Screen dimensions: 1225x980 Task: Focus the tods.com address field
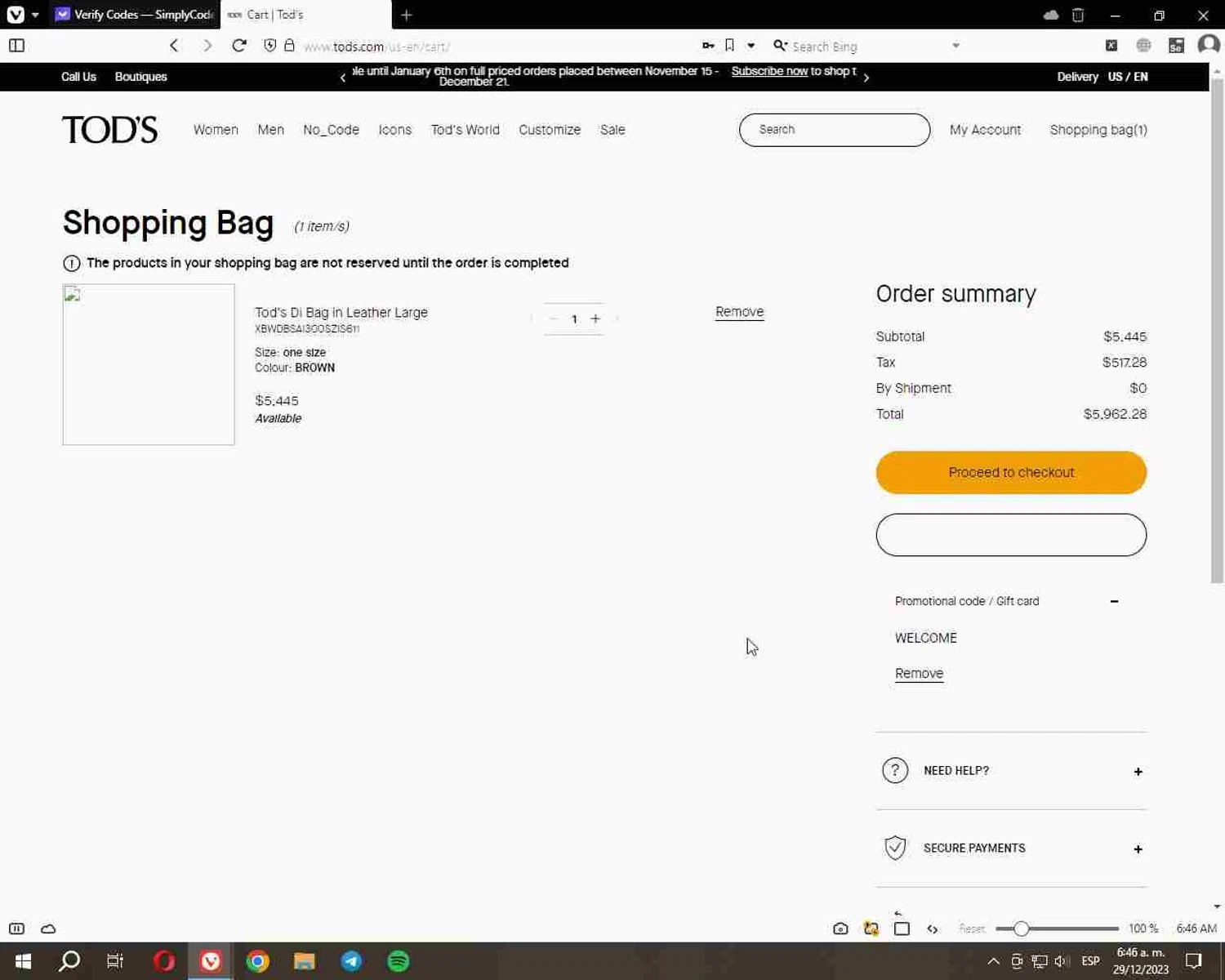[498, 47]
